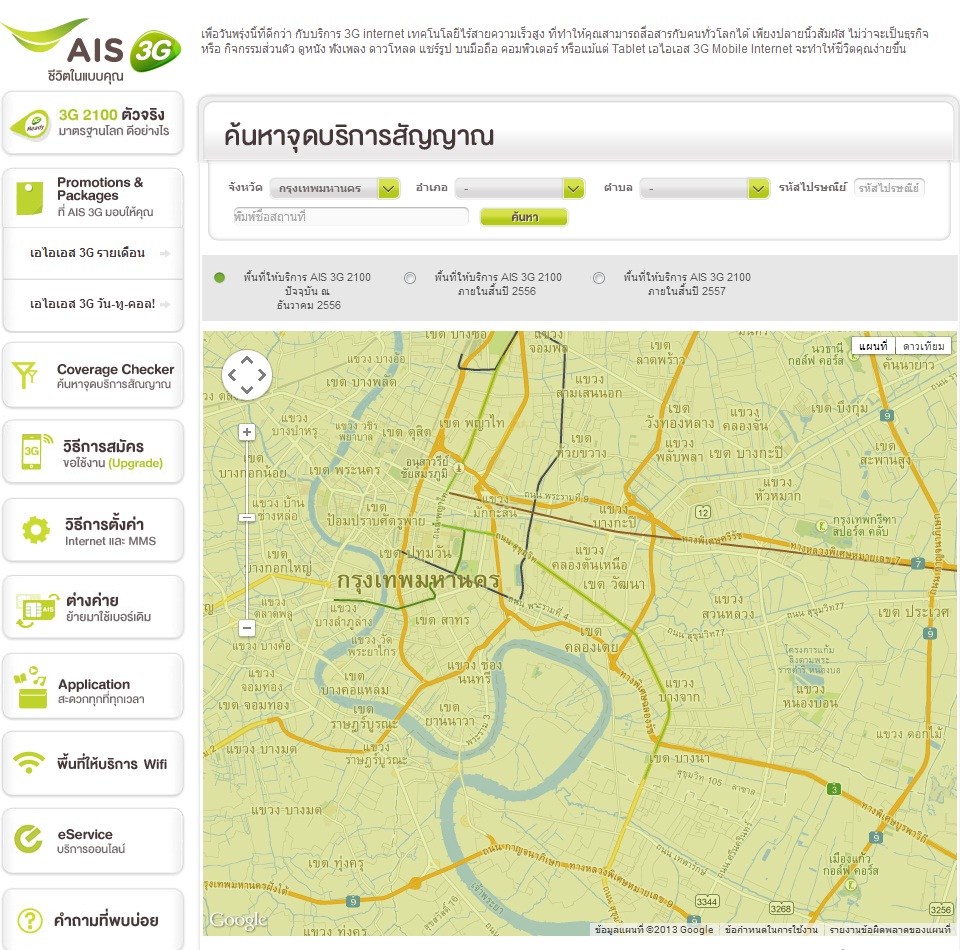Viewport: 964px width, 950px height.
Task: Click eService checkmark icon
Action: pyautogui.click(x=28, y=839)
